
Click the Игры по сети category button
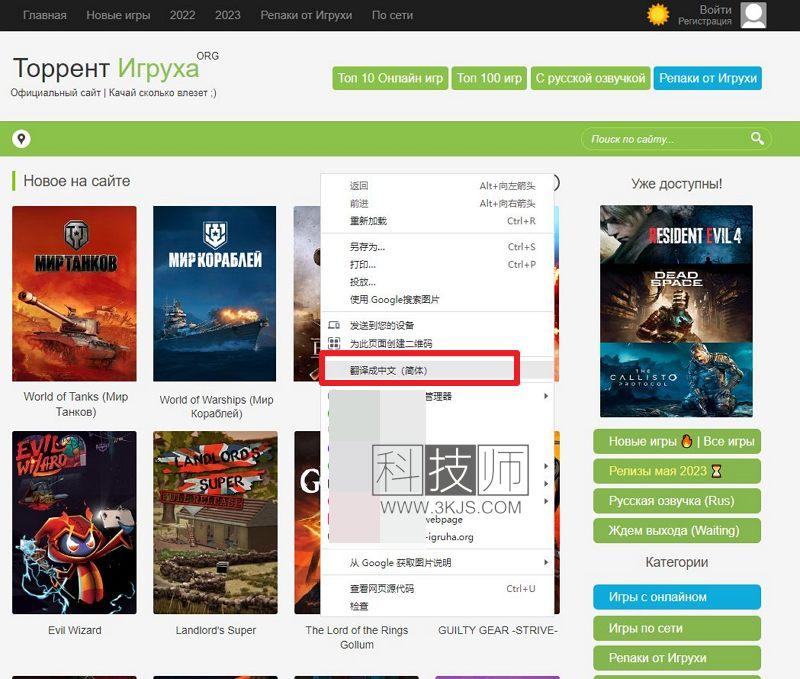677,628
